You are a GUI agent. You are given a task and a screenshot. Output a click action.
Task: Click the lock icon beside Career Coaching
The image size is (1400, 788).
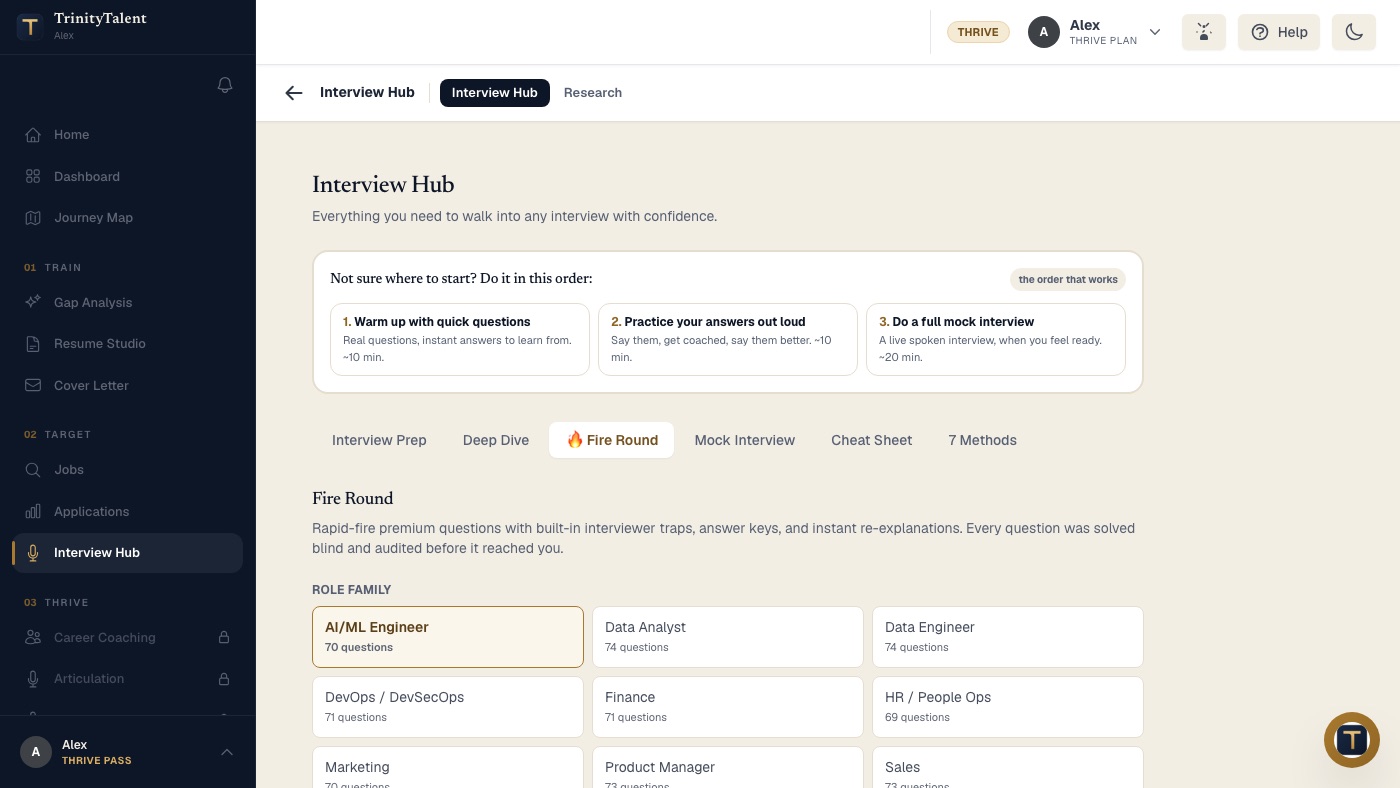point(224,638)
